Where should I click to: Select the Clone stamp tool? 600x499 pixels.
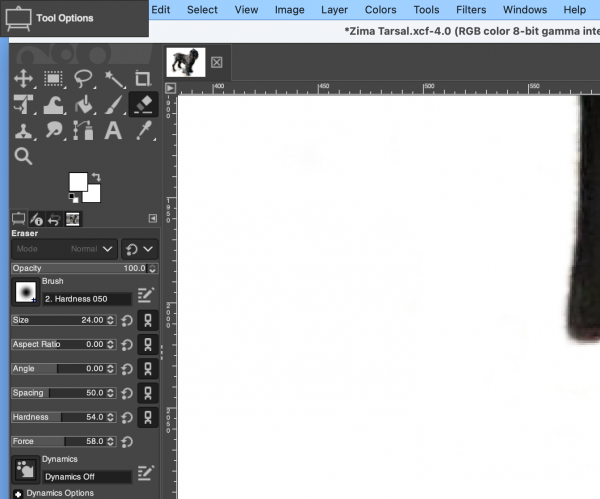tap(23, 131)
